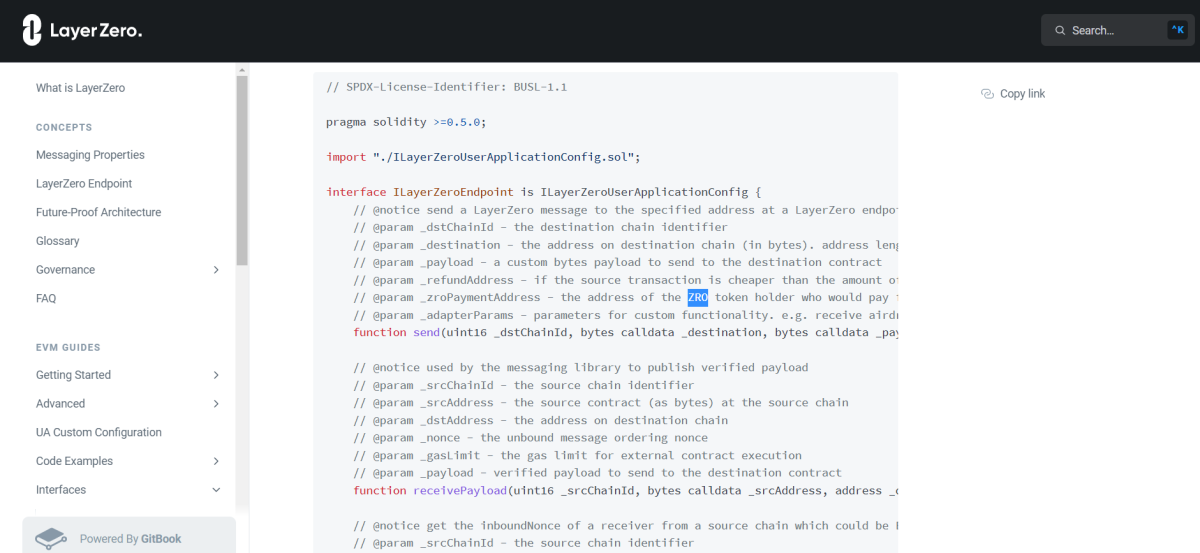
Task: Expand the Code Examples chevron
Action: (x=216, y=461)
